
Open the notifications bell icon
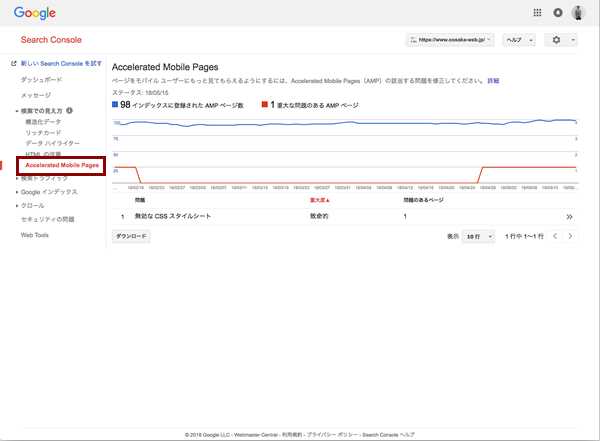558,13
